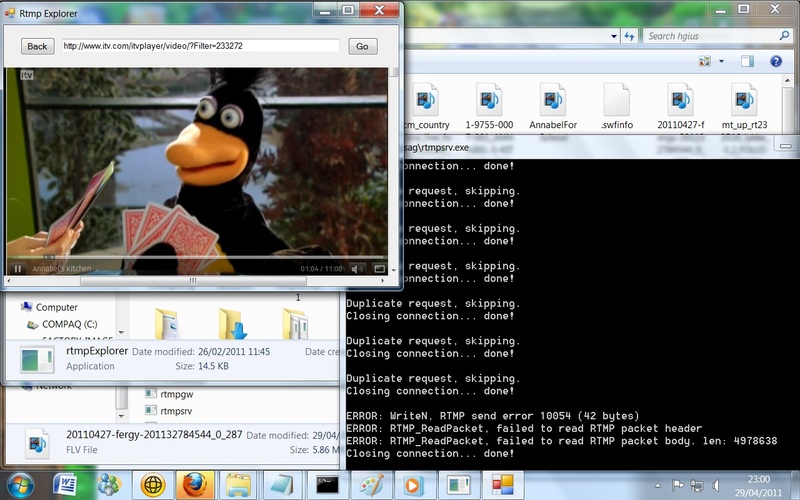Screen dimensions: 800x500
Task: Select the 1-9755-000 media file
Action: 489,107
